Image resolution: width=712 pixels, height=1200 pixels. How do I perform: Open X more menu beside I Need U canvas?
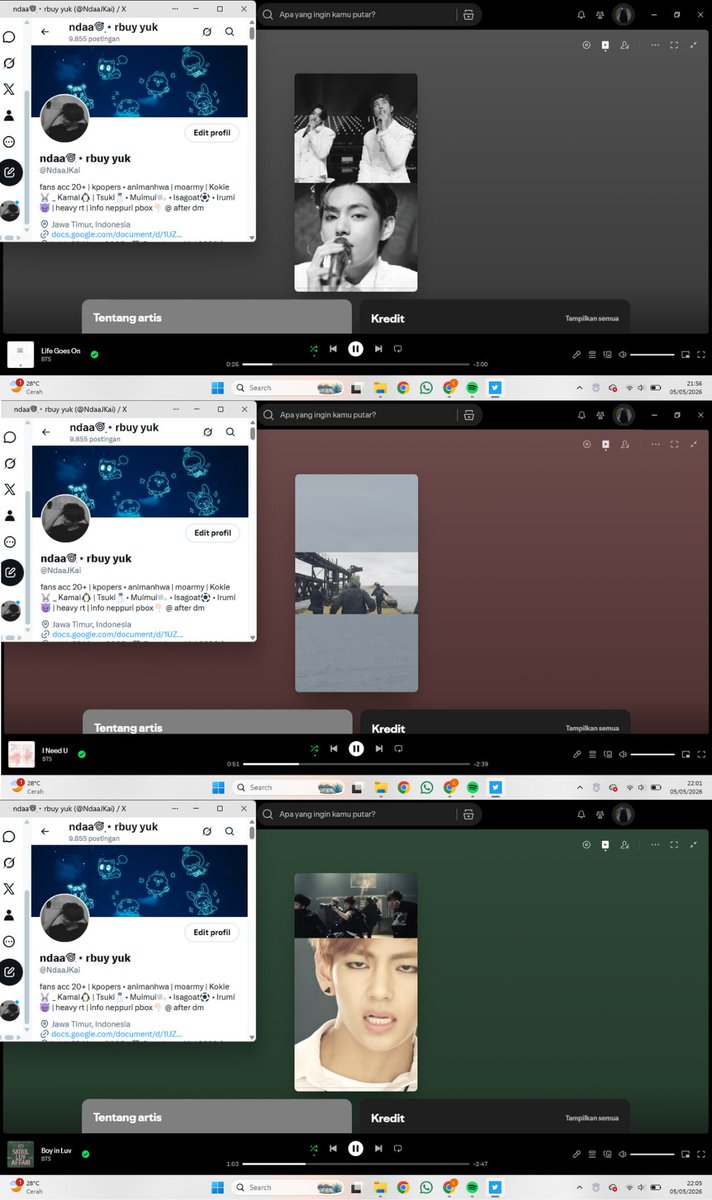9,541
